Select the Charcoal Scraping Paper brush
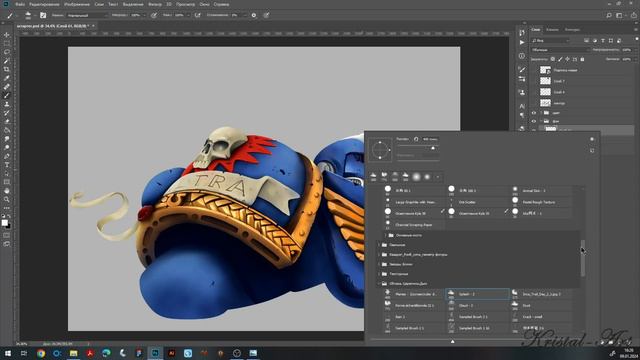 pos(414,225)
